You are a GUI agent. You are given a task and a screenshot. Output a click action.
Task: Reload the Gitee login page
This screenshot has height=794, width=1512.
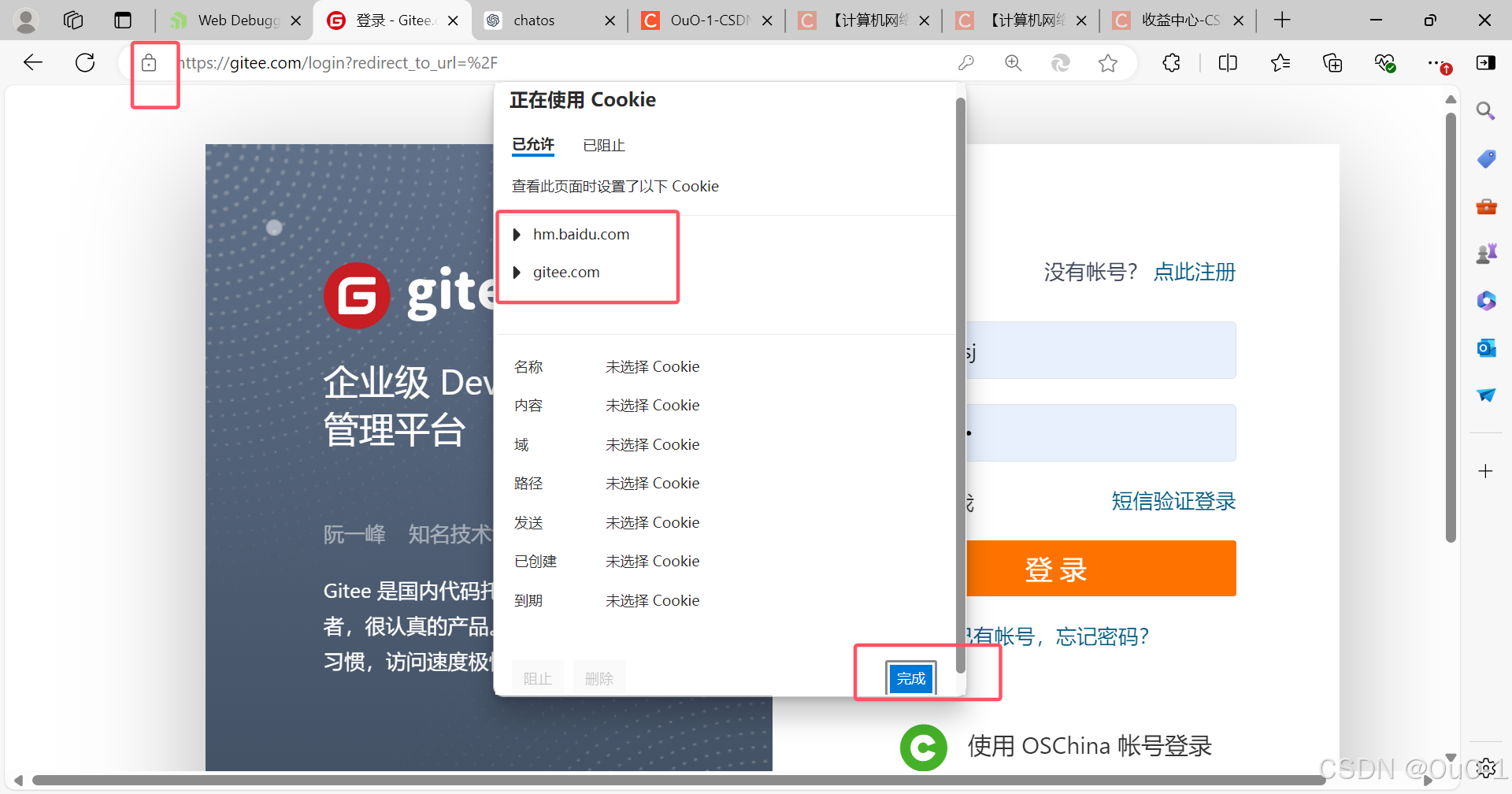[85, 62]
